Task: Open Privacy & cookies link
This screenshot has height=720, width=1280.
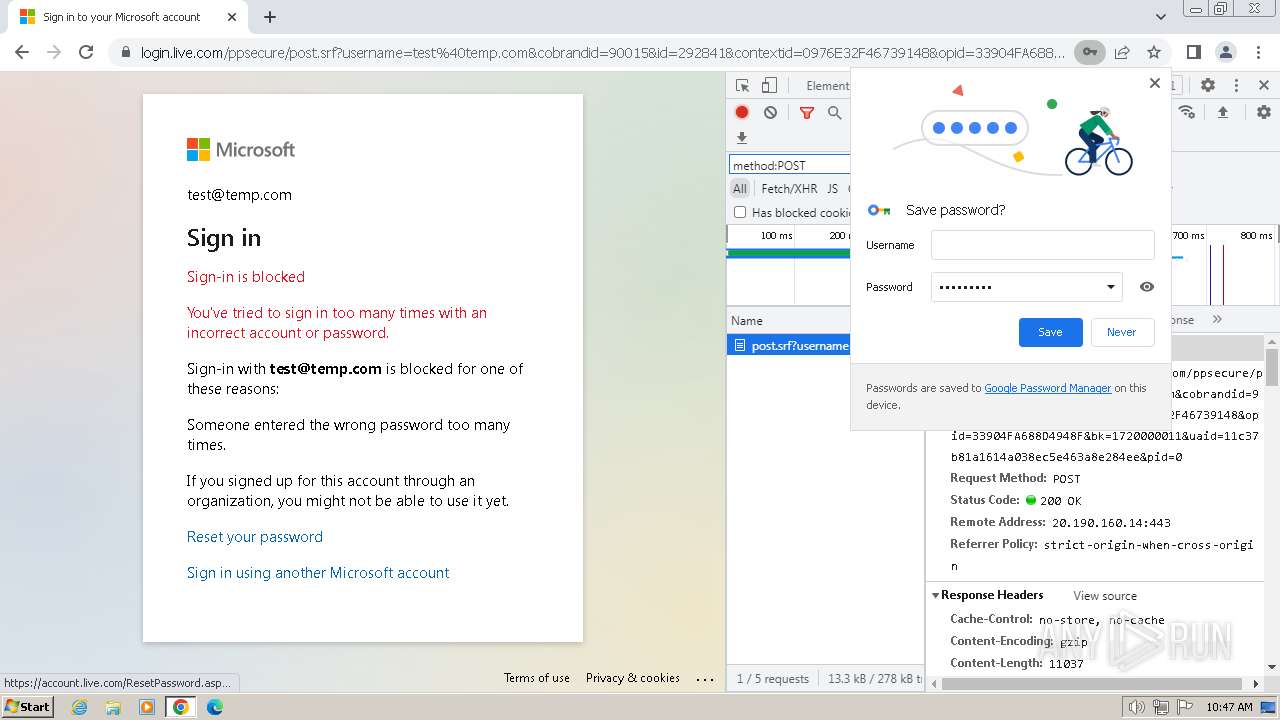Action: [x=633, y=678]
